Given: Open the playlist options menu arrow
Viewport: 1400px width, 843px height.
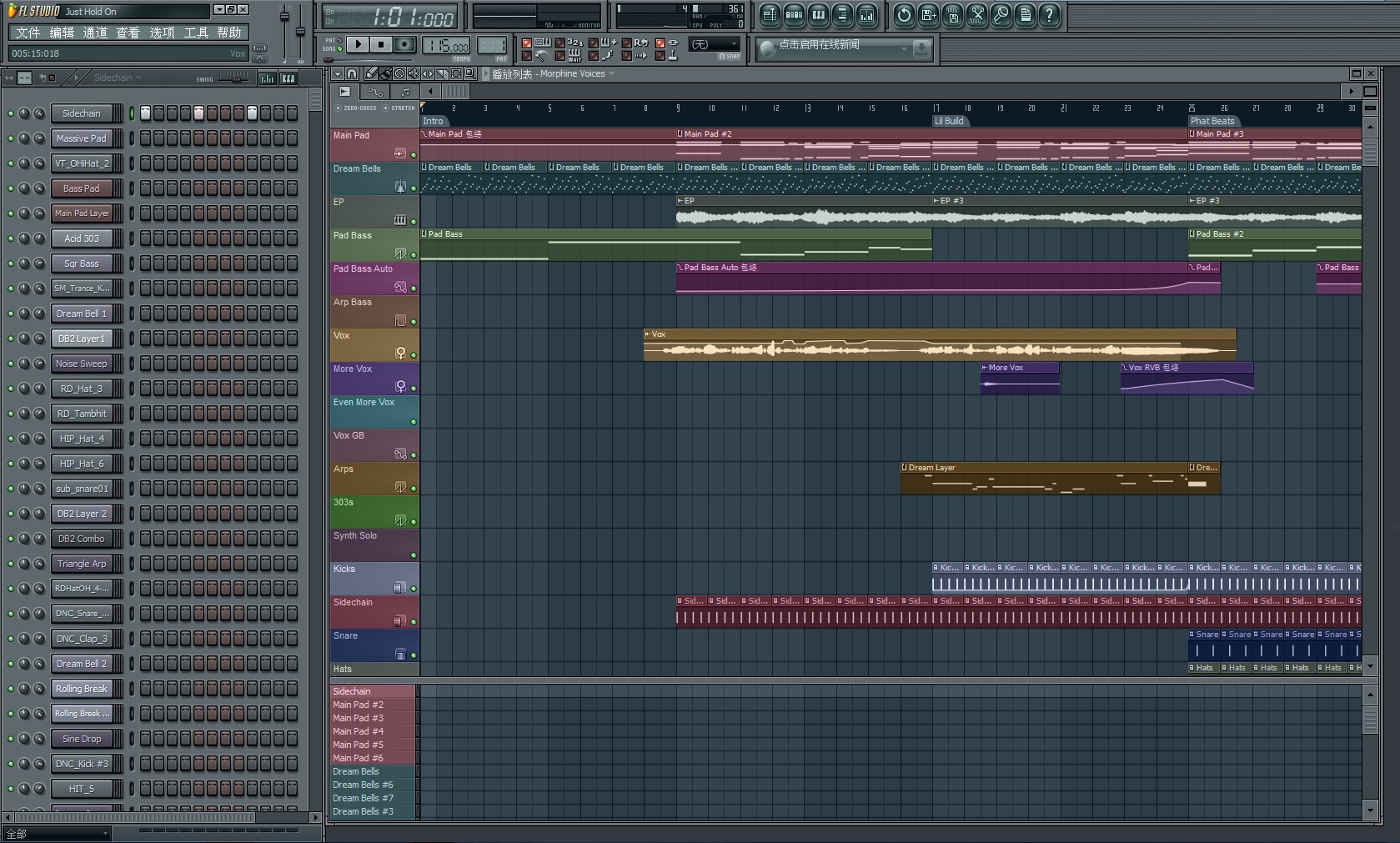Looking at the screenshot, I should (x=338, y=73).
